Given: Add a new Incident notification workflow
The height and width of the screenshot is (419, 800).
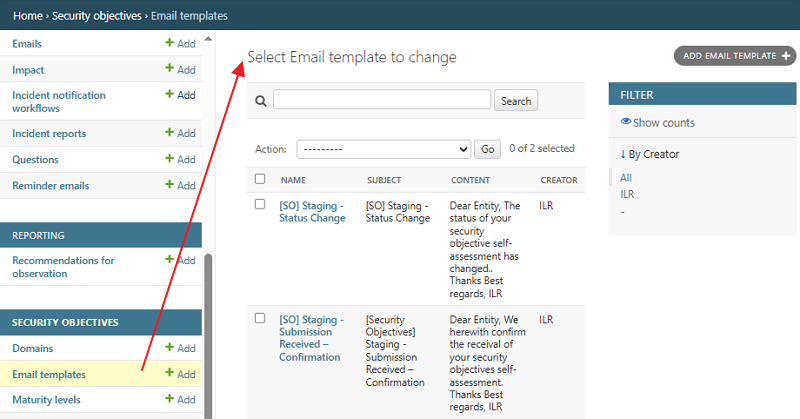Looking at the screenshot, I should tap(180, 94).
